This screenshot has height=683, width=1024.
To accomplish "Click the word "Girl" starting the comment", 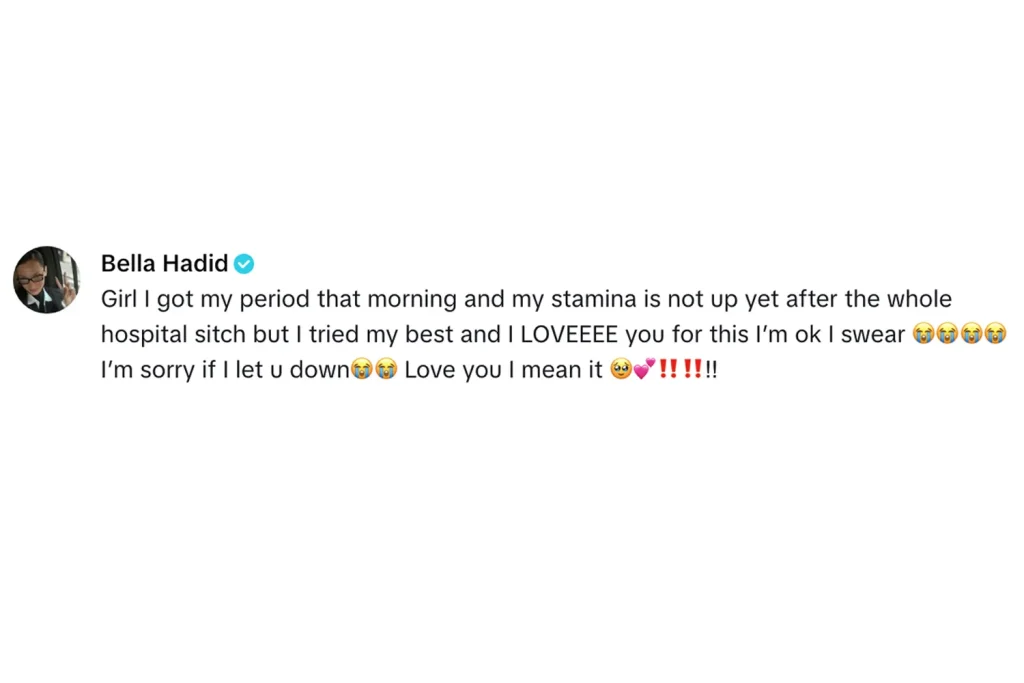I will [119, 299].
